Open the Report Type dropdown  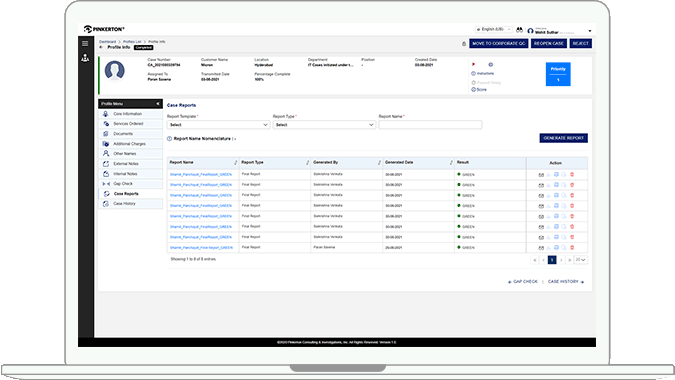(x=324, y=125)
